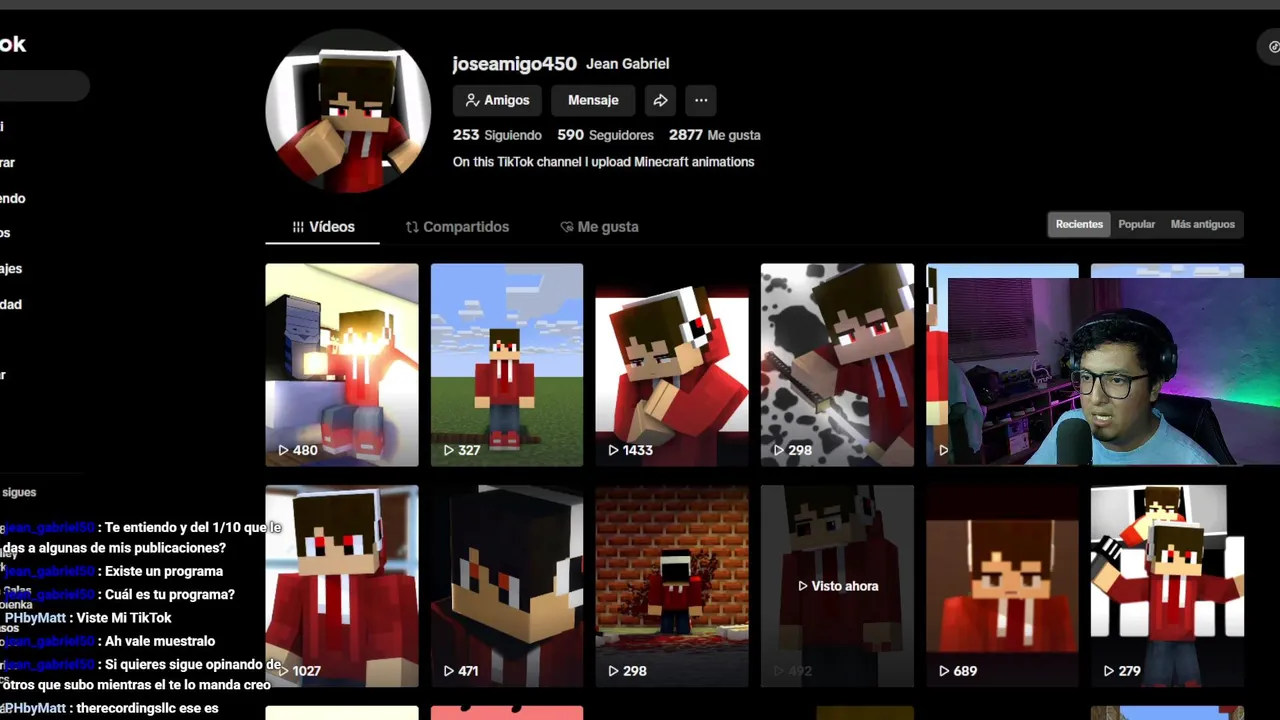Open 590 Seguidores followers list
This screenshot has height=720, width=1280.
tap(605, 135)
